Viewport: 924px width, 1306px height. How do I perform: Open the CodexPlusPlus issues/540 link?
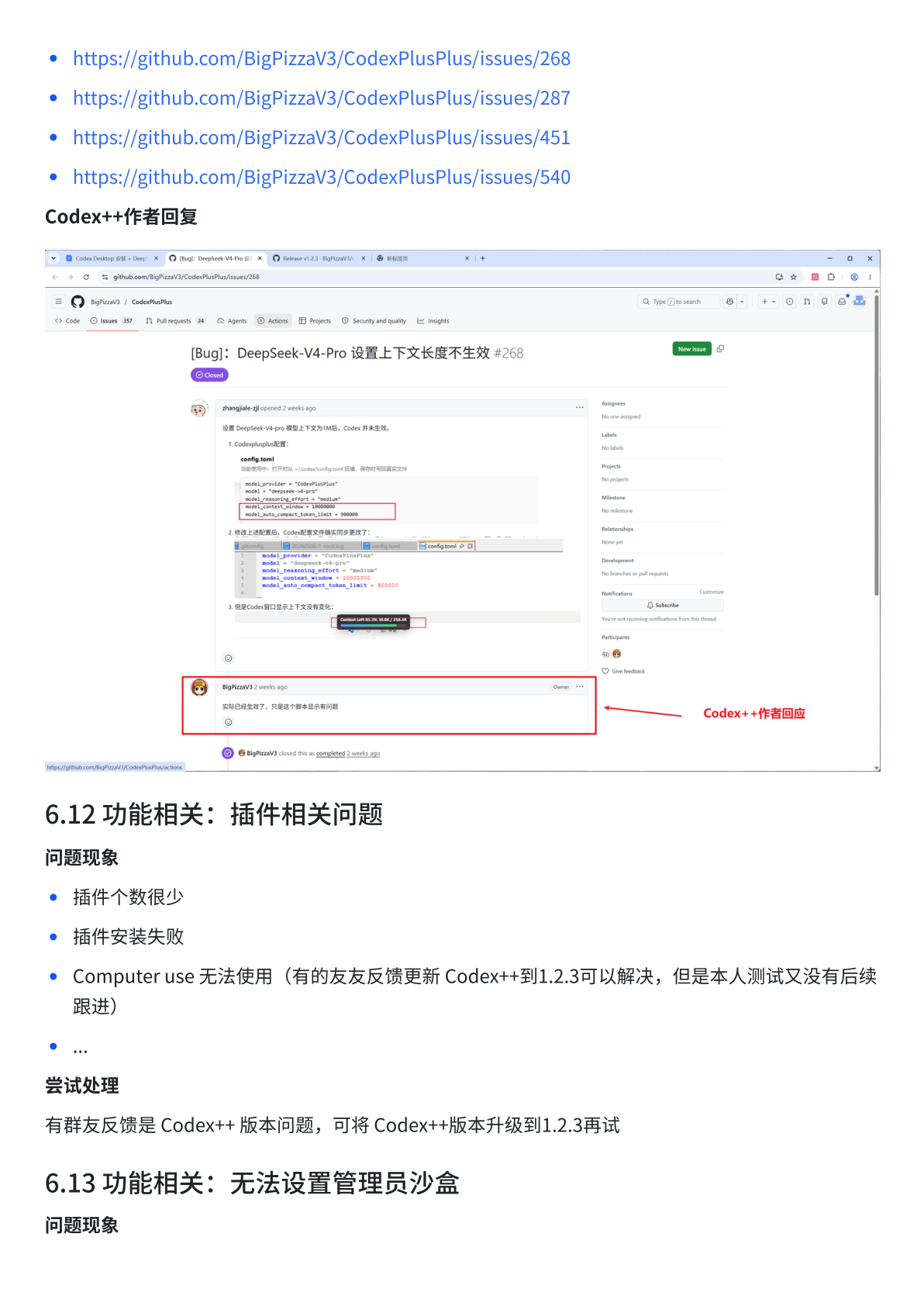click(322, 178)
